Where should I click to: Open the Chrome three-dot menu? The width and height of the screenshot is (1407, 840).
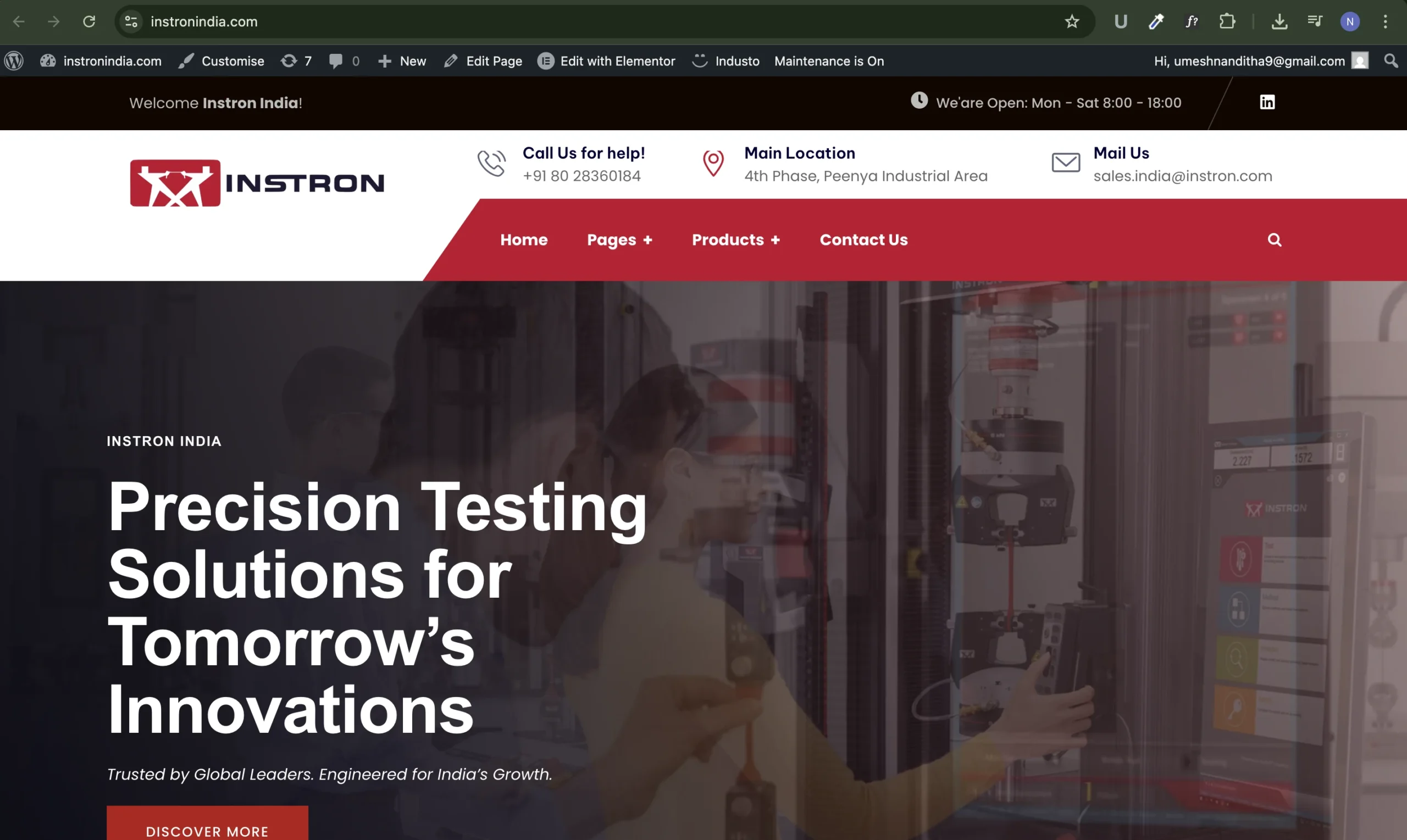[x=1385, y=21]
